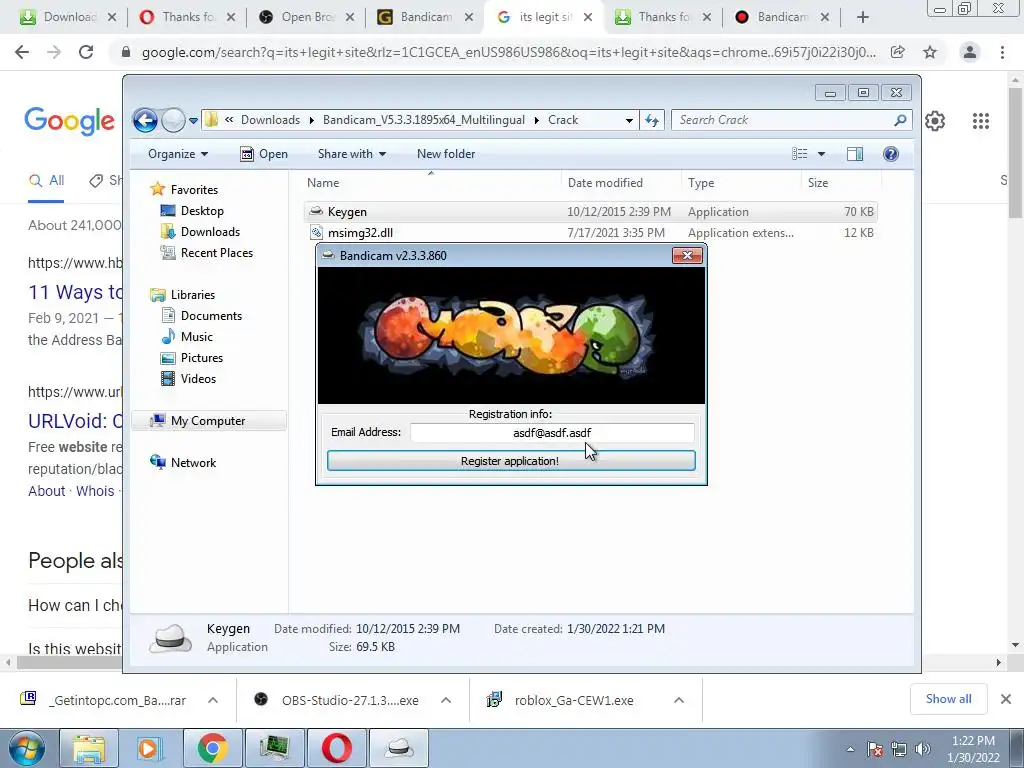Screen dimensions: 1024x768
Task: Switch to the Open Broadcaster tab
Action: coord(308,18)
